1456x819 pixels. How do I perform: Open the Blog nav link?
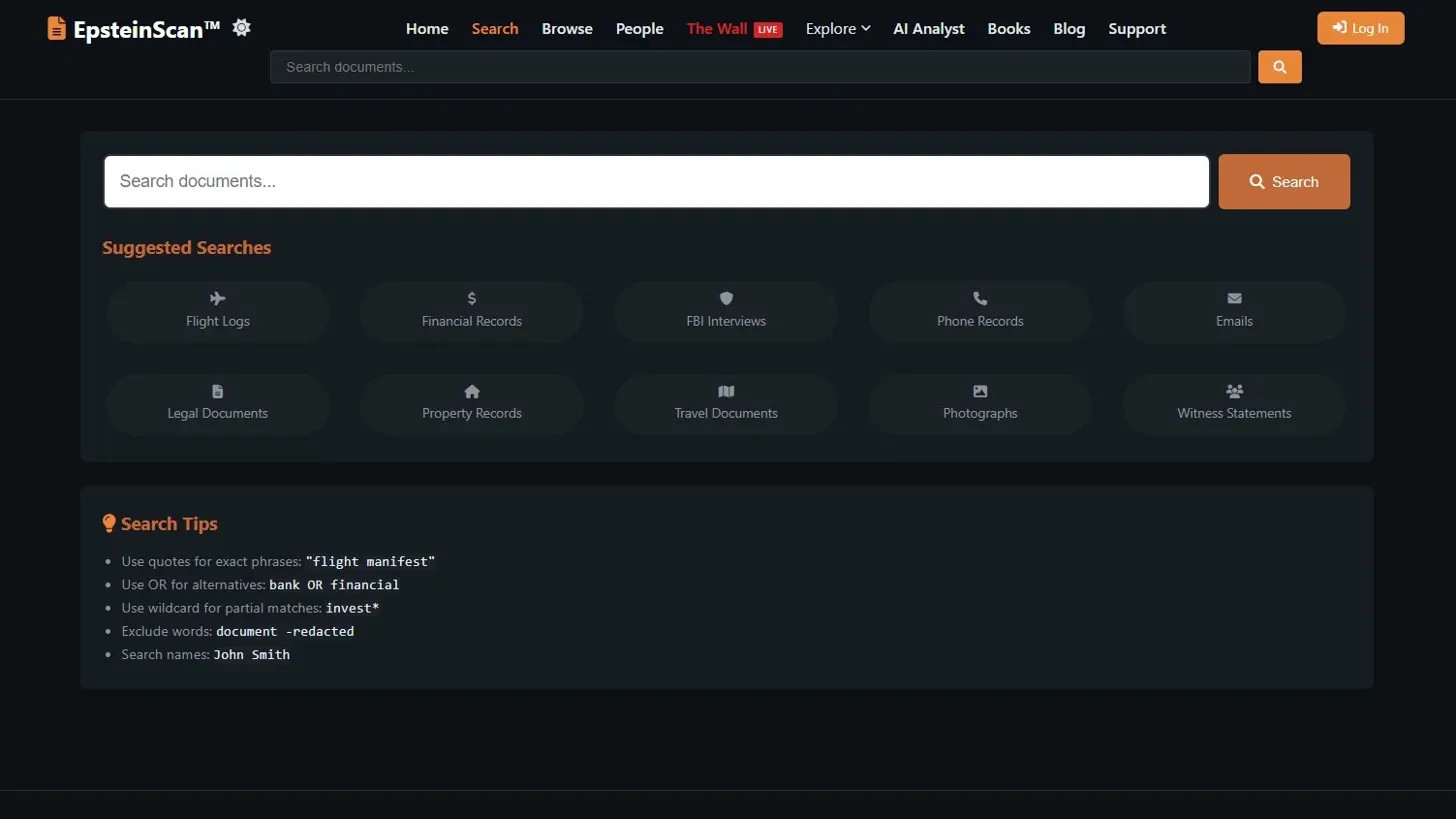point(1069,29)
